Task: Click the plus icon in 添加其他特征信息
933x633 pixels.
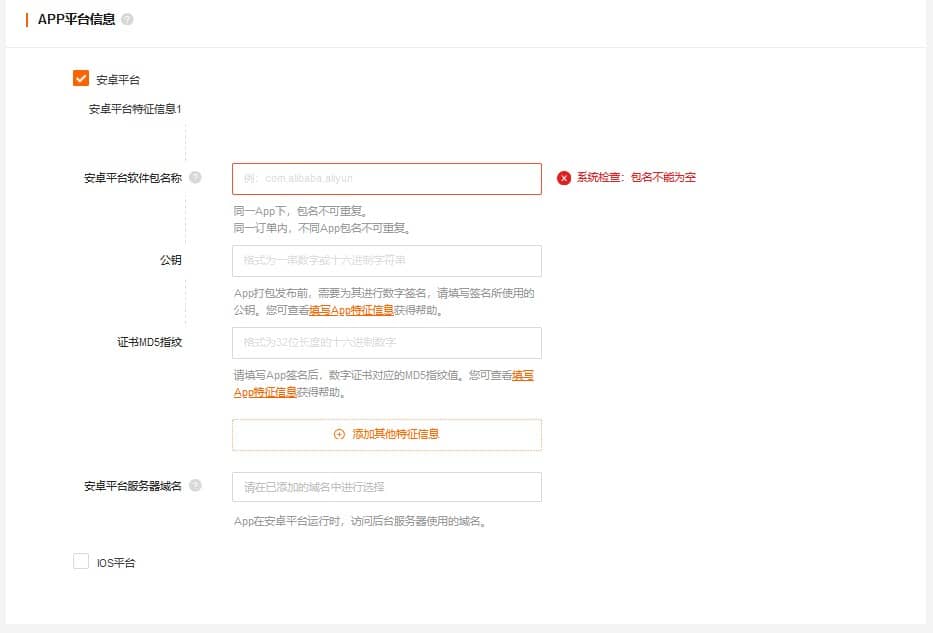Action: pyautogui.click(x=339, y=434)
